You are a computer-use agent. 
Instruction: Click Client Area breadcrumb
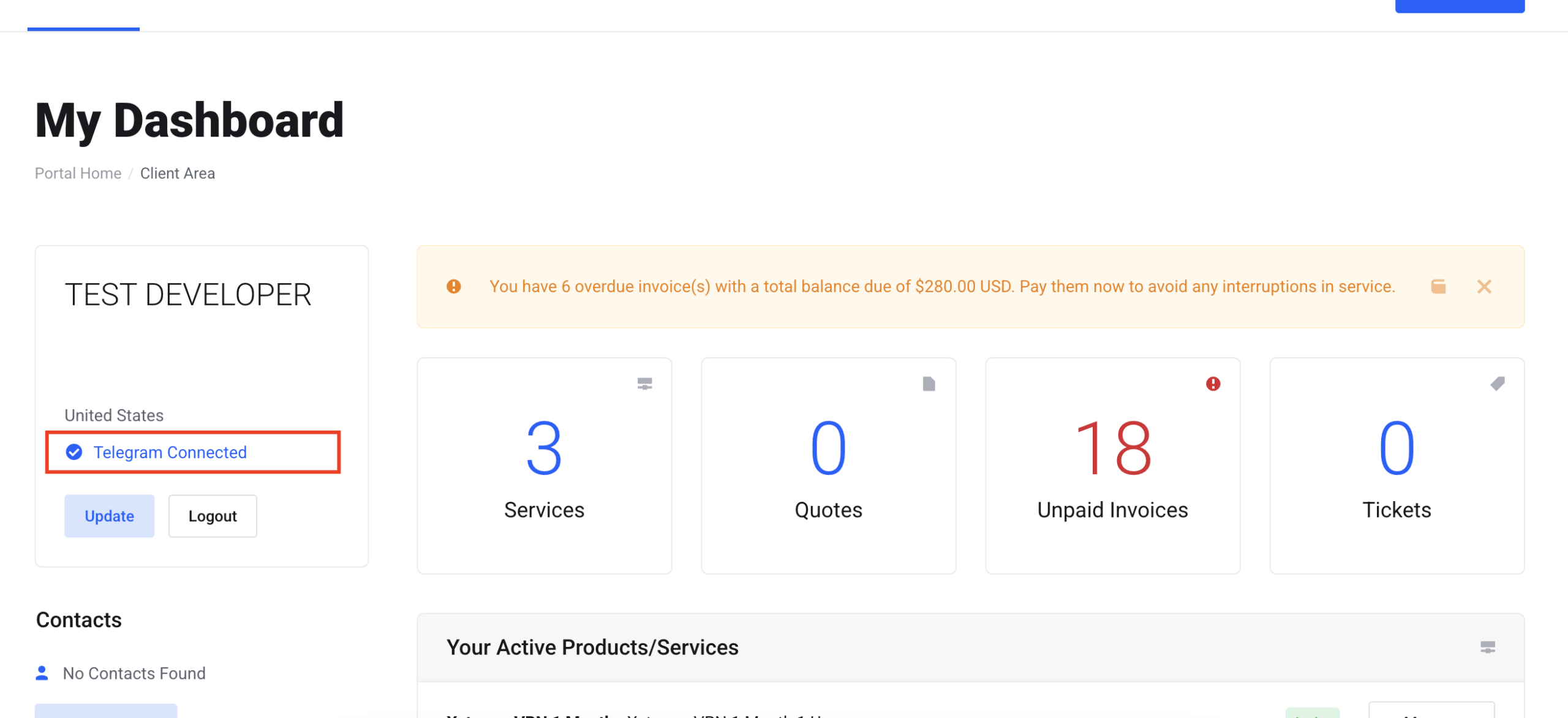click(178, 173)
